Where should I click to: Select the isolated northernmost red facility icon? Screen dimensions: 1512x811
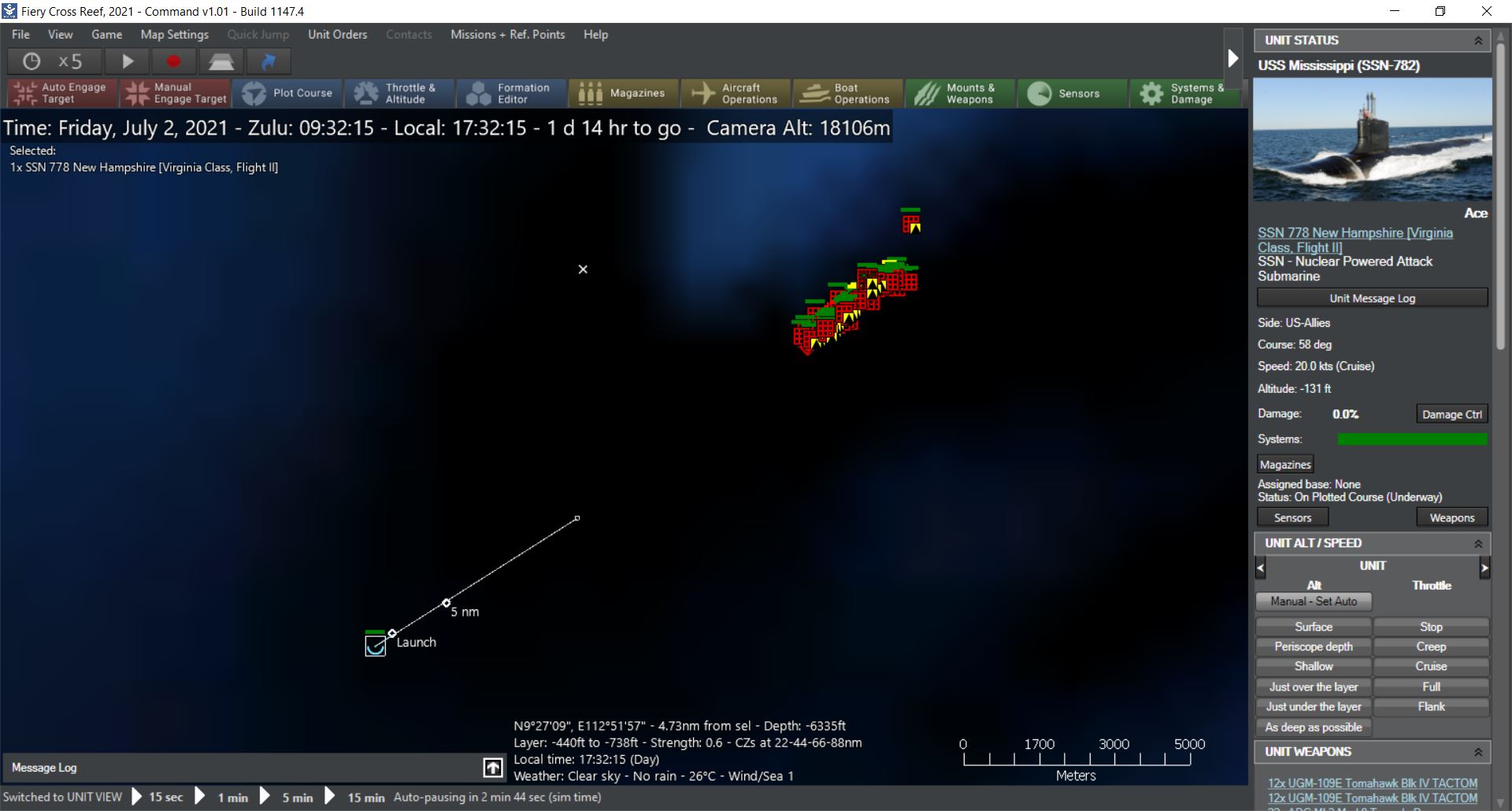[x=911, y=223]
